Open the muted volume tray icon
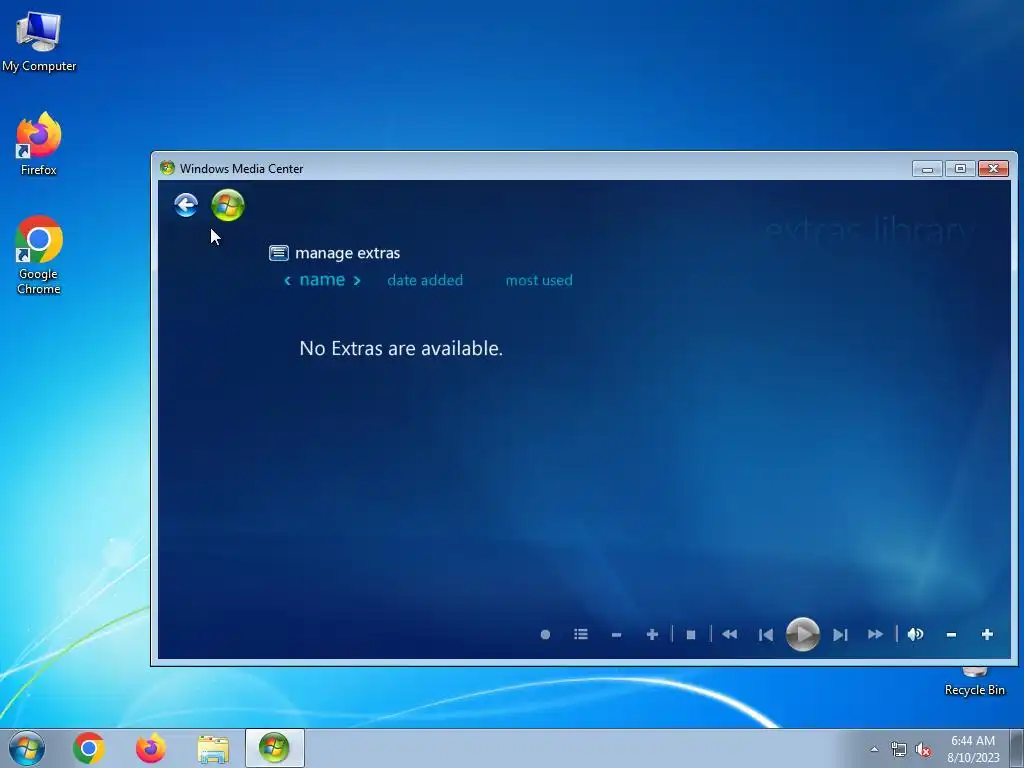This screenshot has width=1024, height=768. click(x=923, y=750)
